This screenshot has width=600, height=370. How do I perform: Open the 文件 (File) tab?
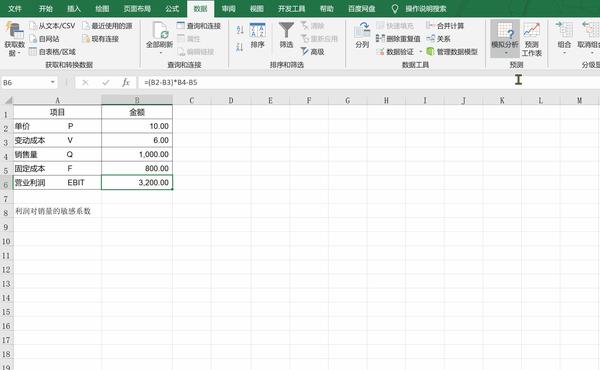(x=15, y=8)
